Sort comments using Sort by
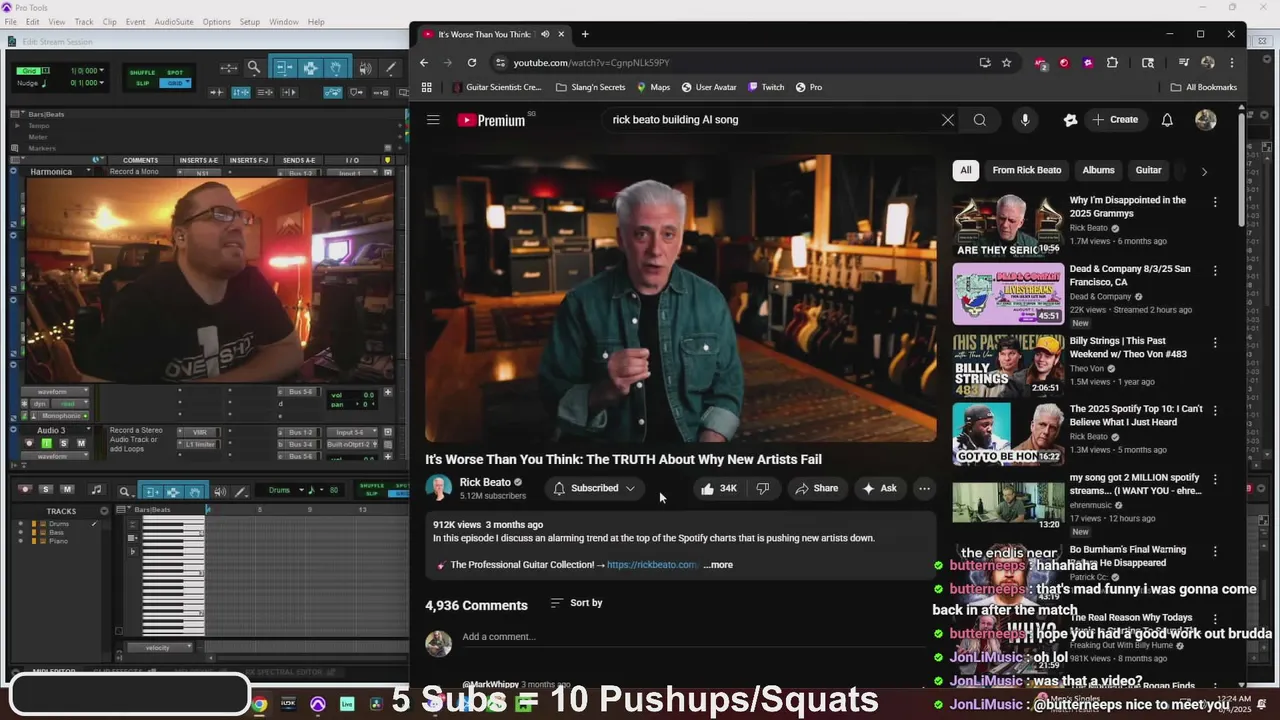Screen dimensions: 1280x720 coord(577,603)
